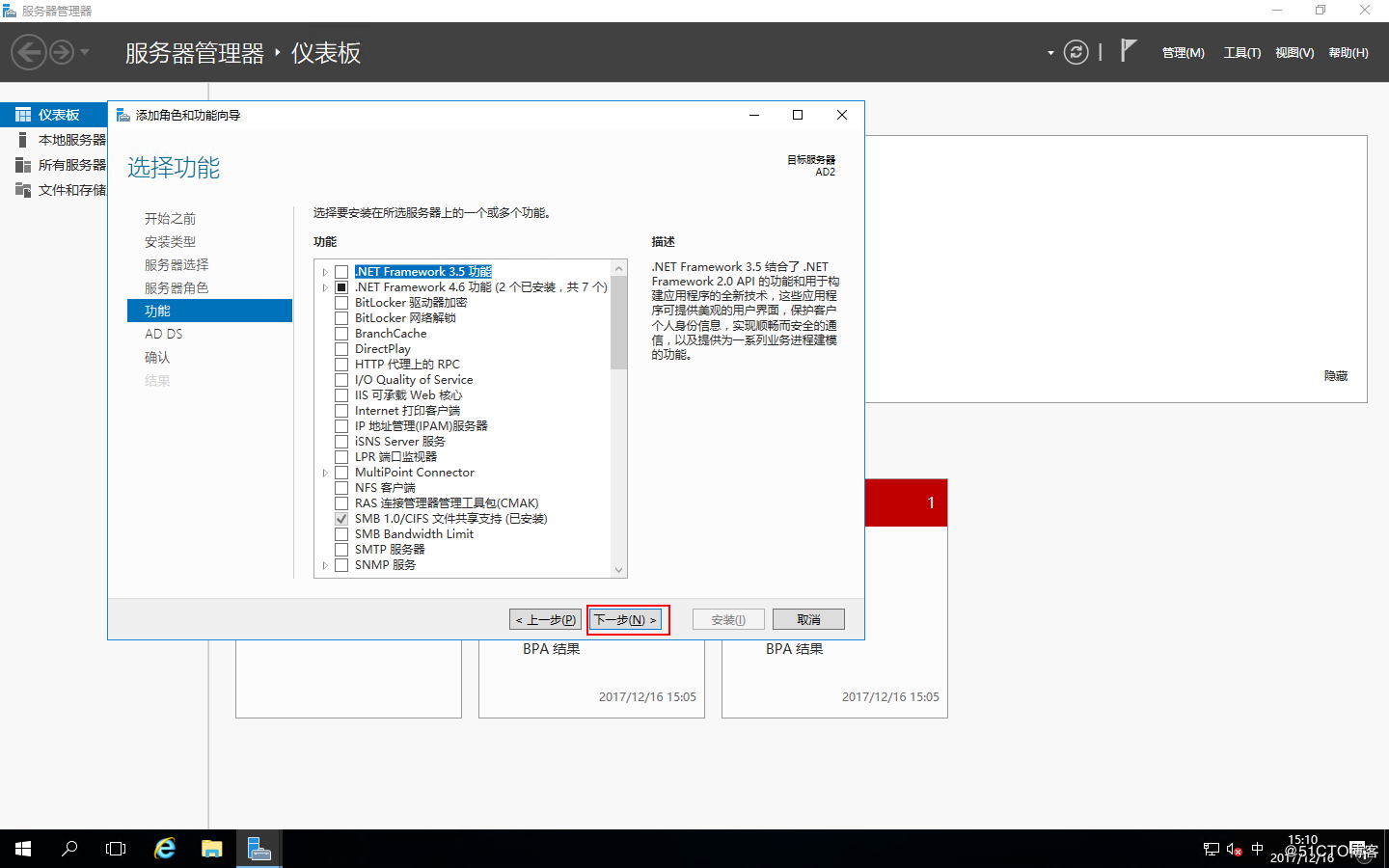
Task: Click 取消 button in wizard
Action: [x=808, y=619]
